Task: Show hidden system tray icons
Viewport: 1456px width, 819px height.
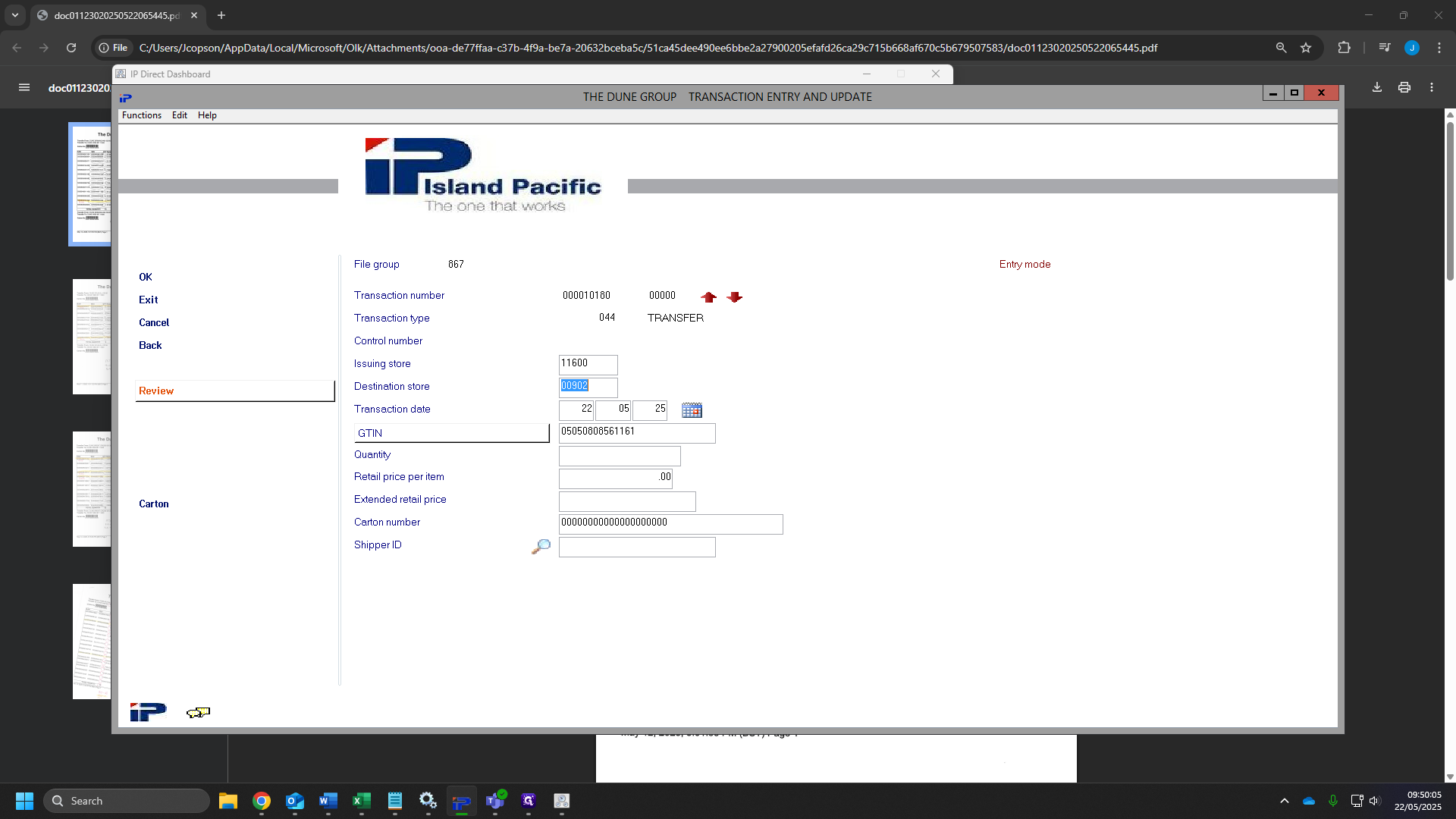Action: (1285, 801)
